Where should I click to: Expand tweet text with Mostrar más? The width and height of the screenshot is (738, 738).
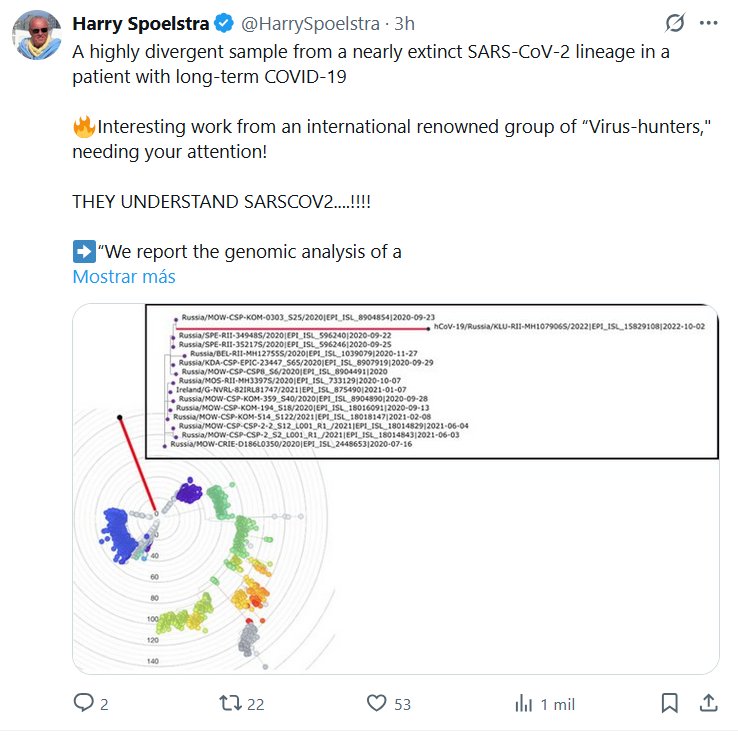pos(124,276)
